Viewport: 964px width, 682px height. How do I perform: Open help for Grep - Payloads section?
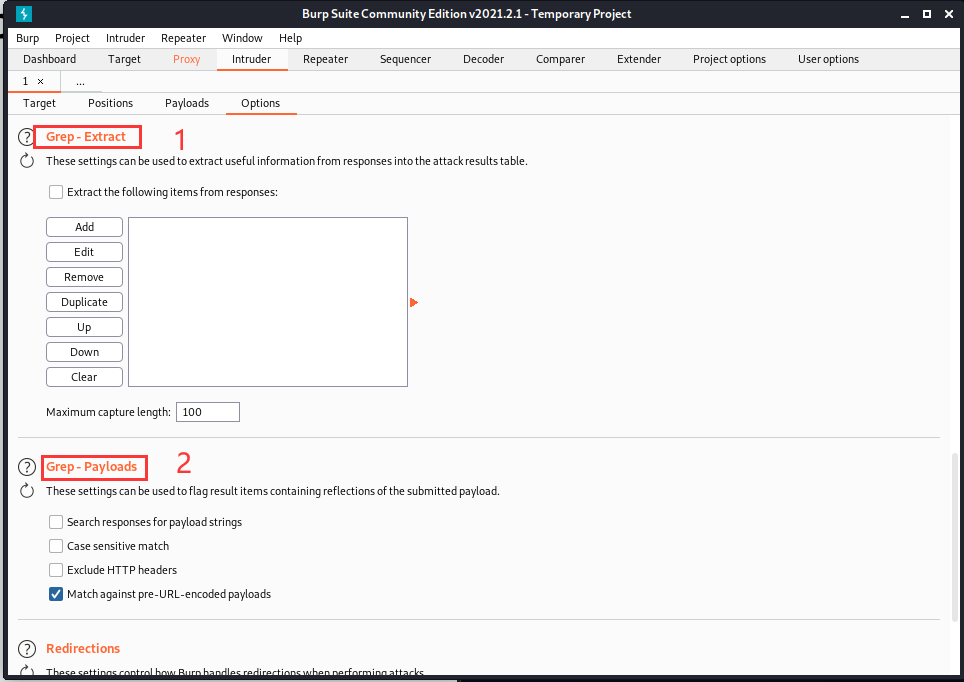click(x=26, y=467)
